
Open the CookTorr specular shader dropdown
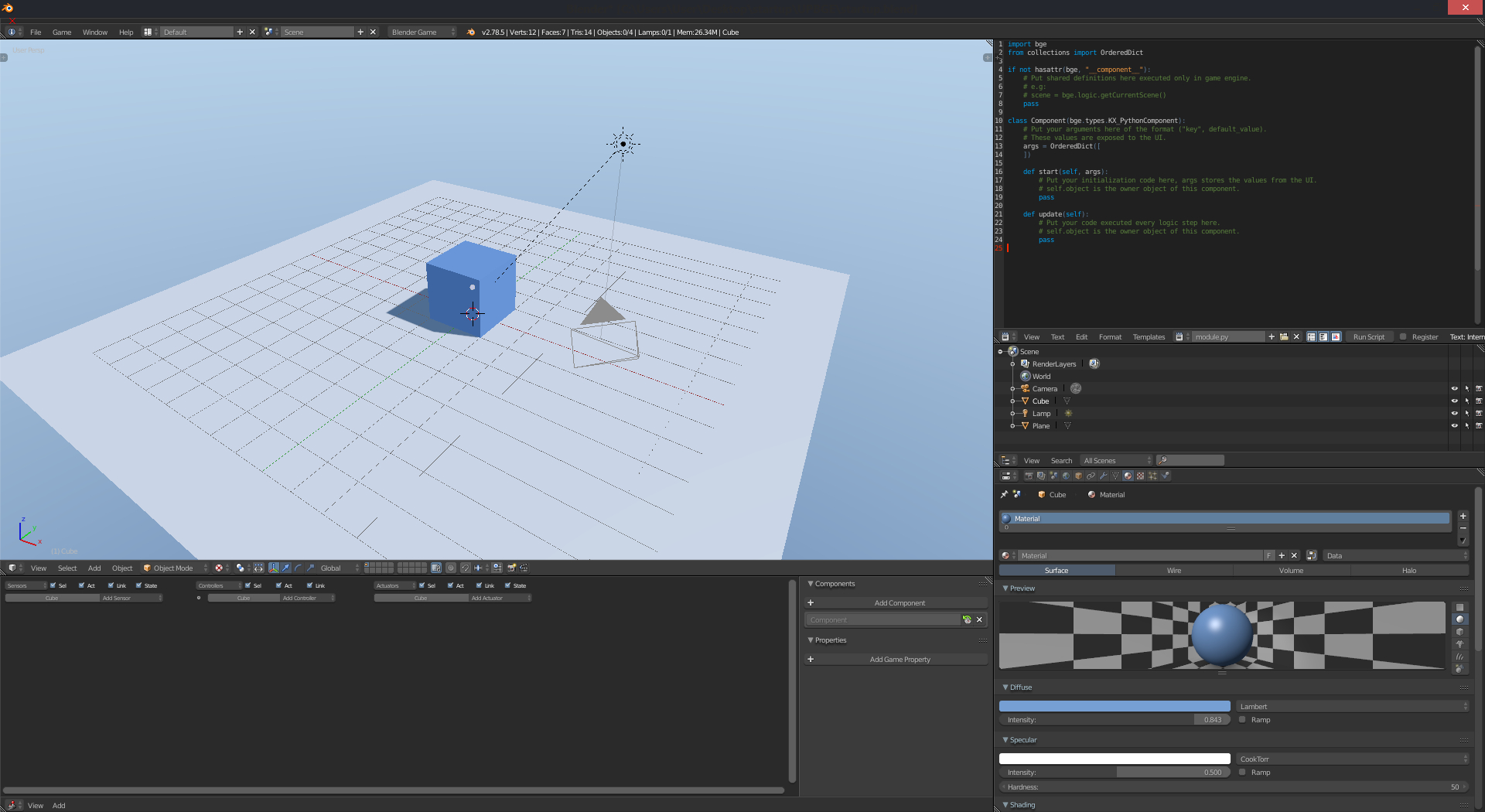(1352, 759)
